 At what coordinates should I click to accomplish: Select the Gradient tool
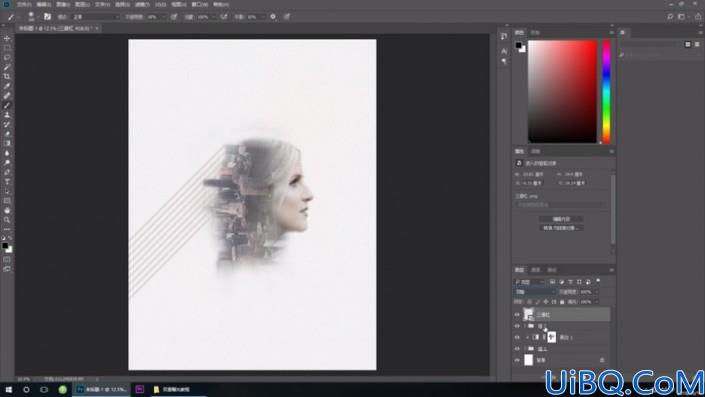pyautogui.click(x=7, y=143)
